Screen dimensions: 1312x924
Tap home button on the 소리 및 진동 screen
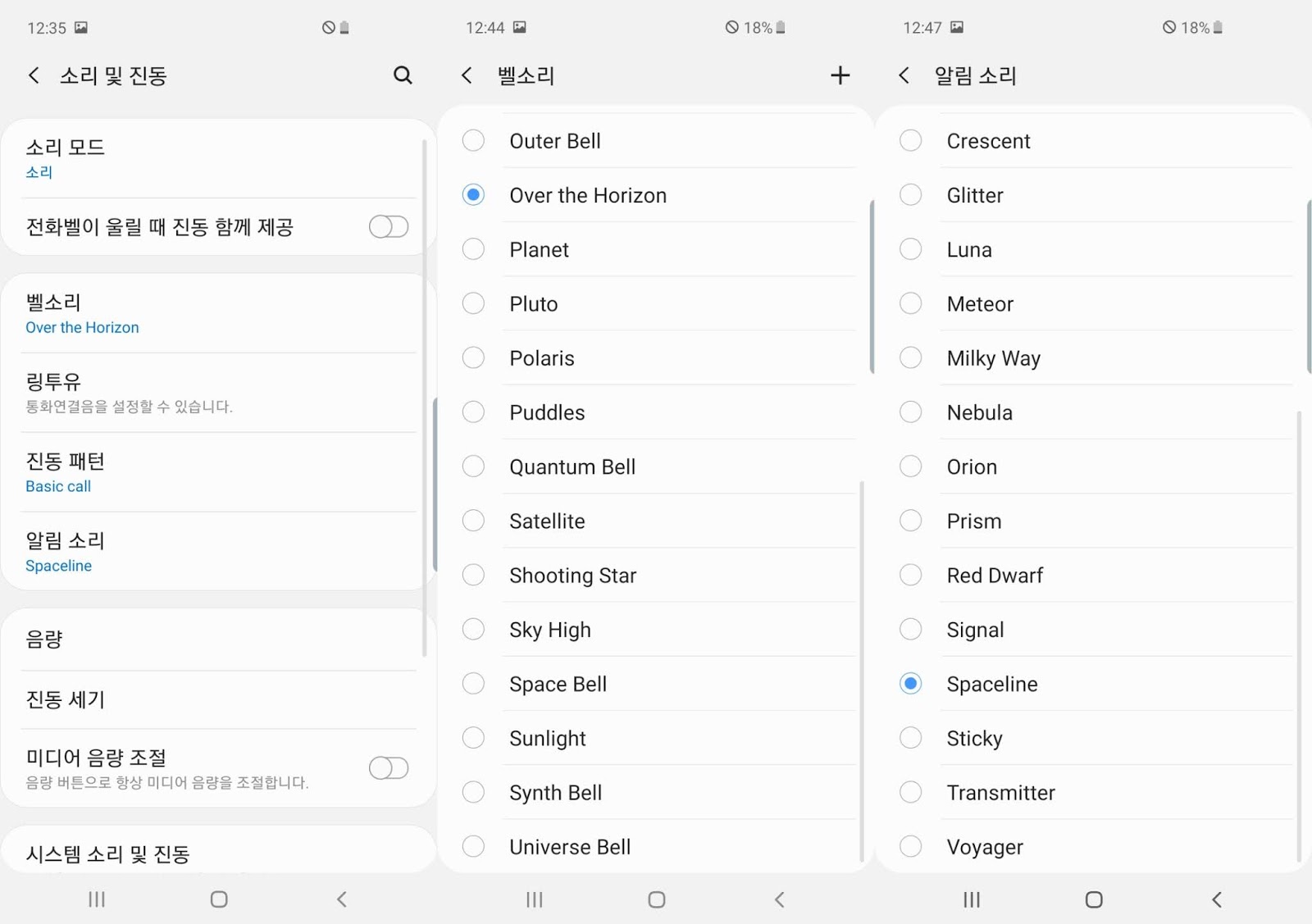(219, 899)
